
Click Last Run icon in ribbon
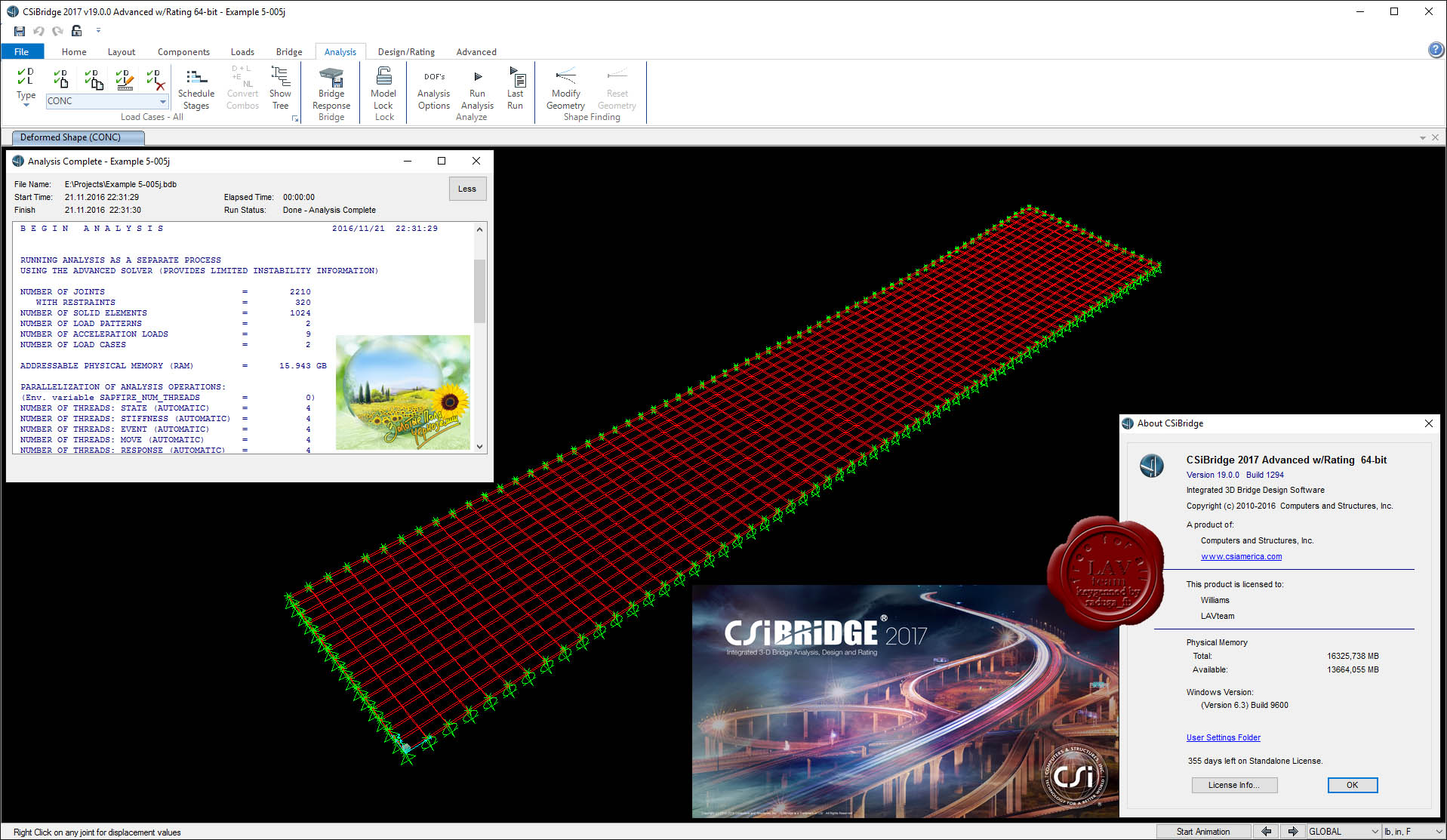516,89
